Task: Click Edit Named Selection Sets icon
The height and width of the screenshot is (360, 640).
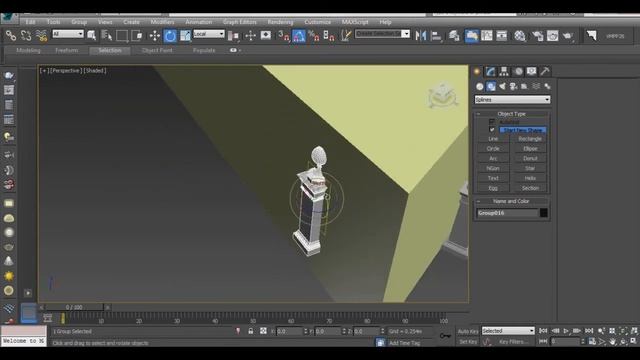Action: pos(346,36)
